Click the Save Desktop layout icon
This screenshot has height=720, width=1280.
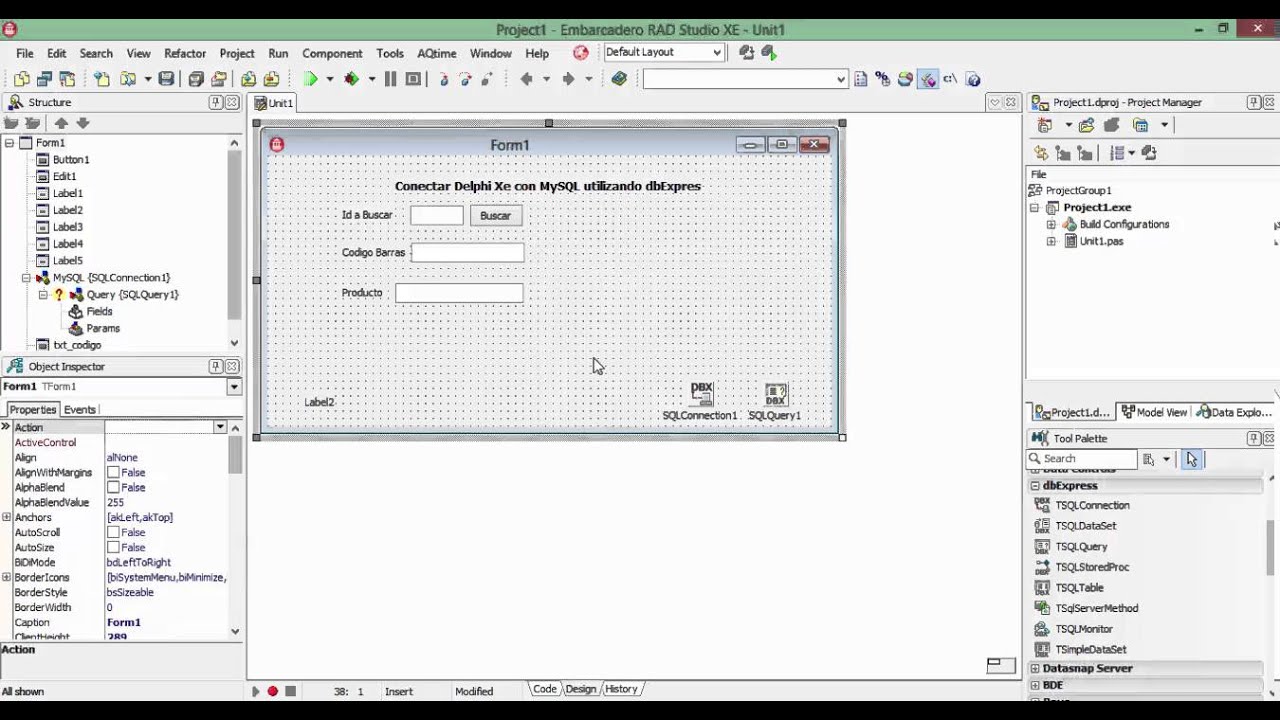[746, 52]
